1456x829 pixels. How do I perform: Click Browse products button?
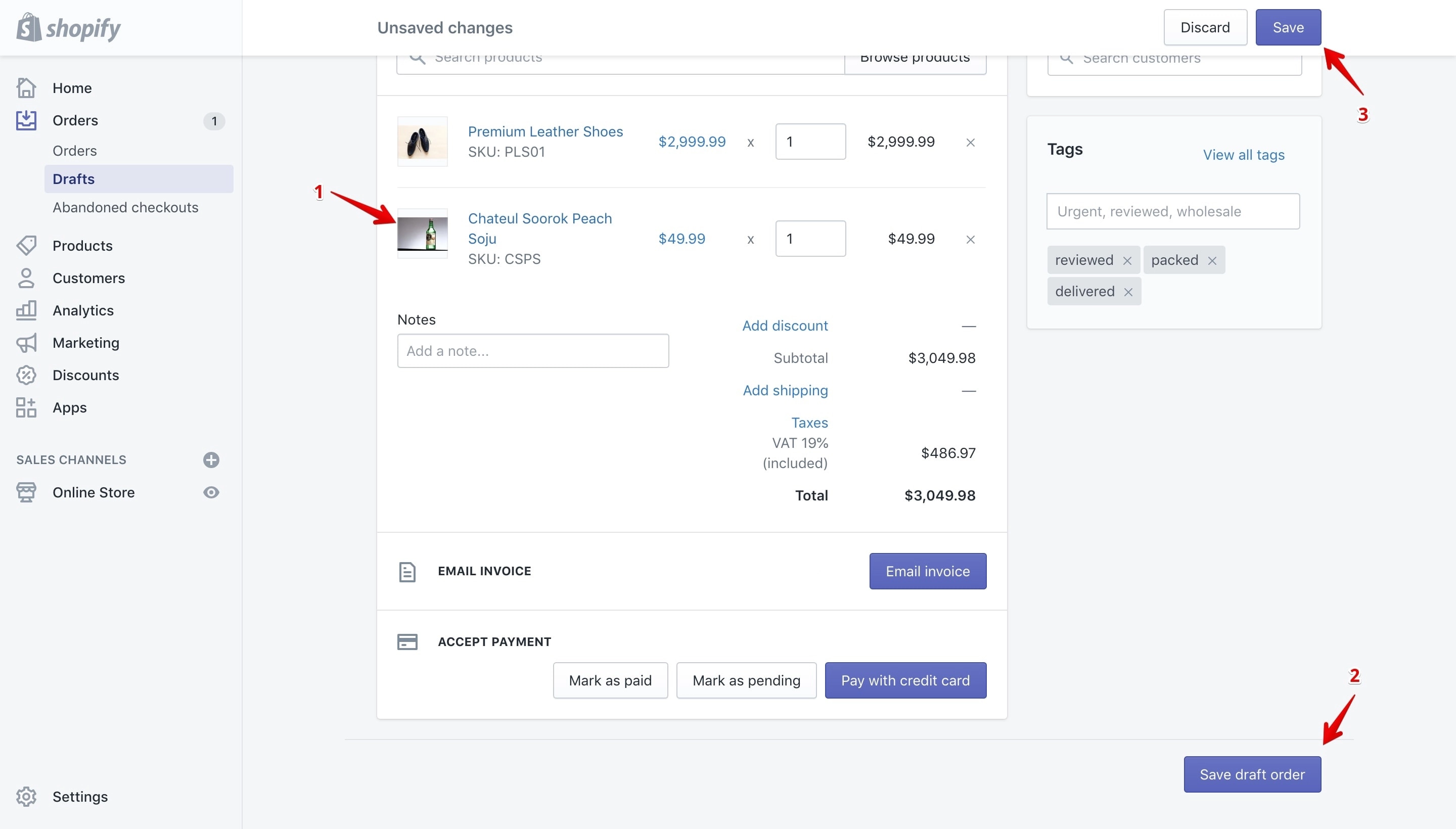click(x=915, y=64)
